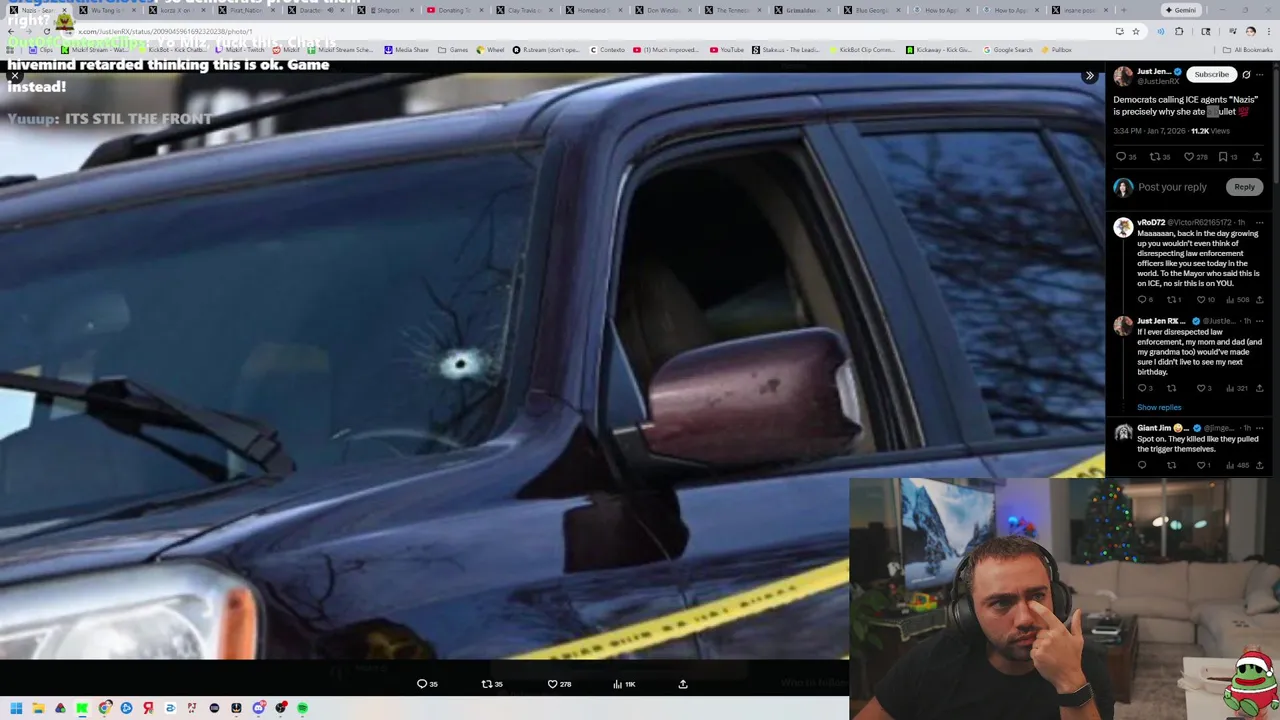This screenshot has height=720, width=1280.
Task: Like the photo using the bottom heart icon
Action: point(552,684)
